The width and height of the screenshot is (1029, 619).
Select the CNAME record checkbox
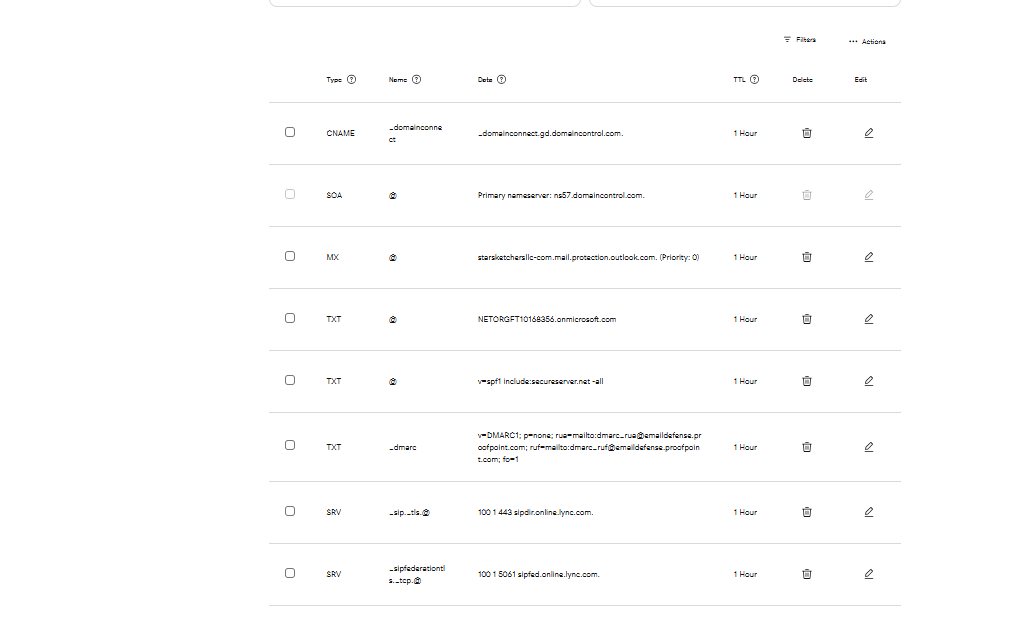click(290, 132)
